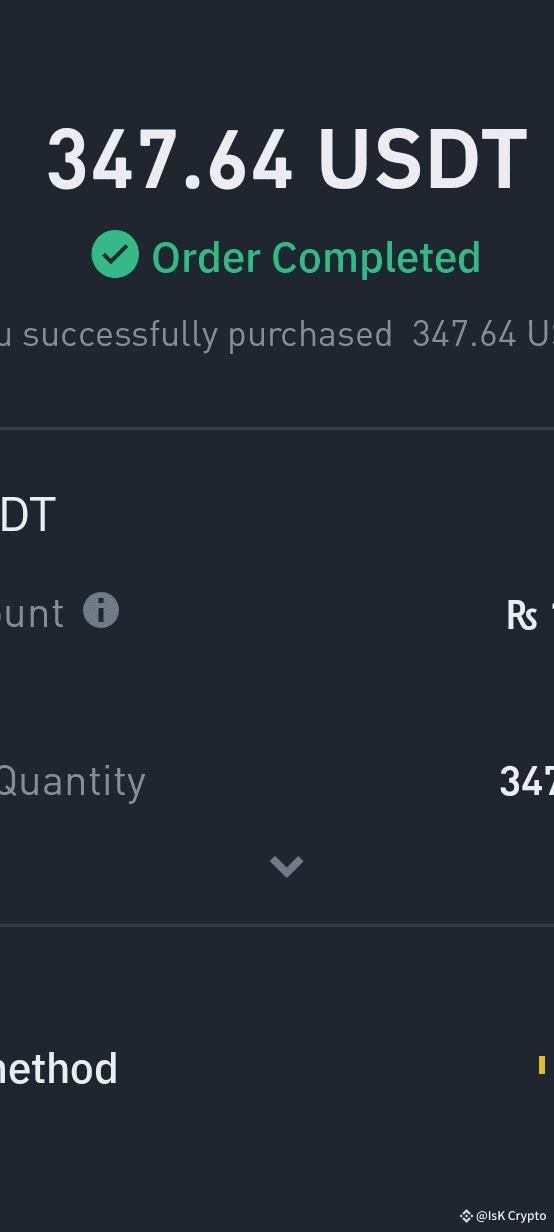Open the @IsK Crypto watermark handle
Screen dimensions: 554x1232
click(x=511, y=1216)
